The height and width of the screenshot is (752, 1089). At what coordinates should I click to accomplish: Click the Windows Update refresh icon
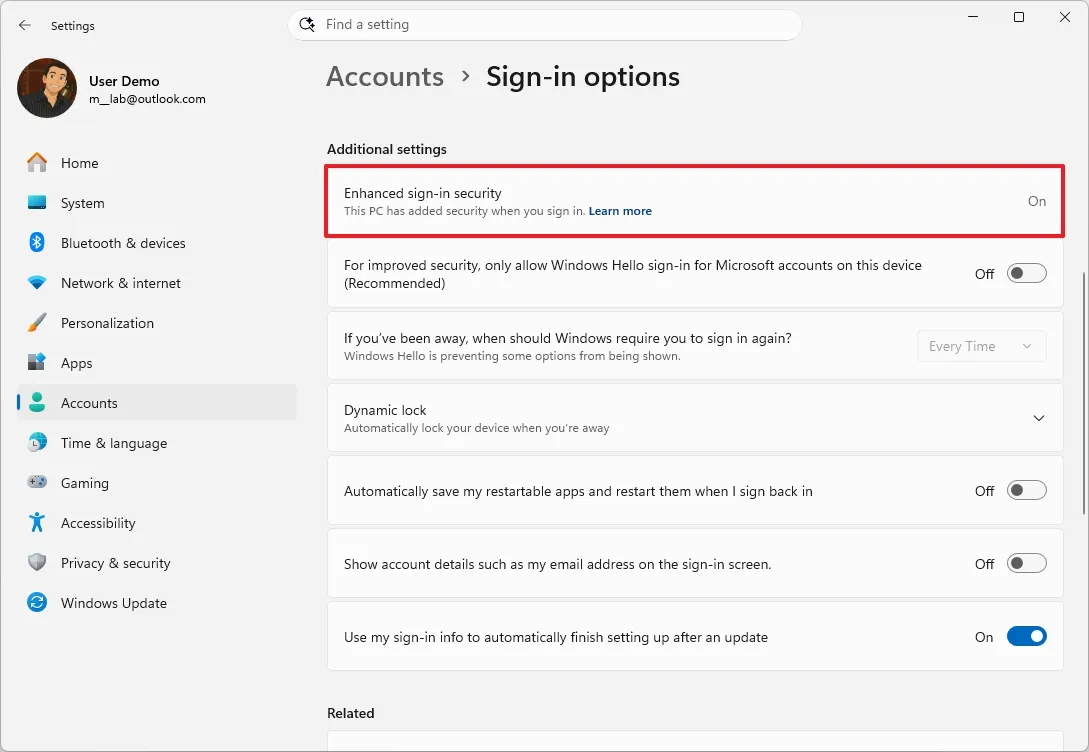click(37, 603)
